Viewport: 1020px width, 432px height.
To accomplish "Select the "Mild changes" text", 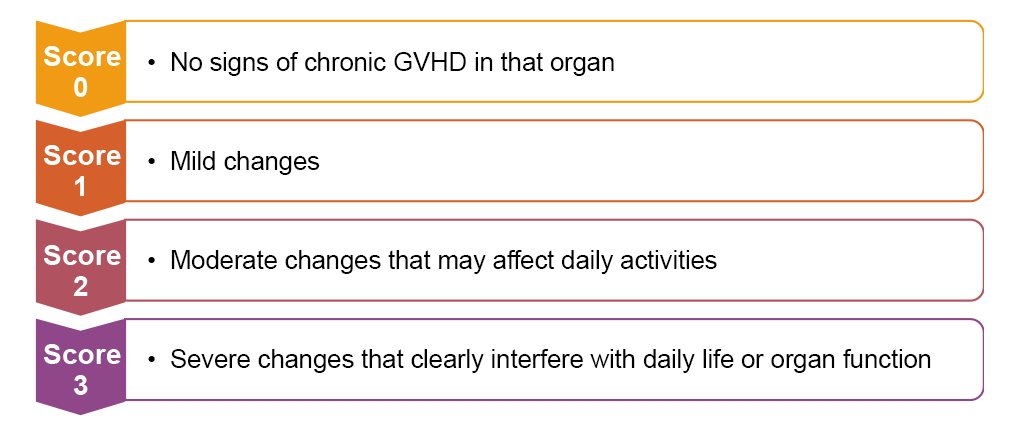I will point(245,161).
